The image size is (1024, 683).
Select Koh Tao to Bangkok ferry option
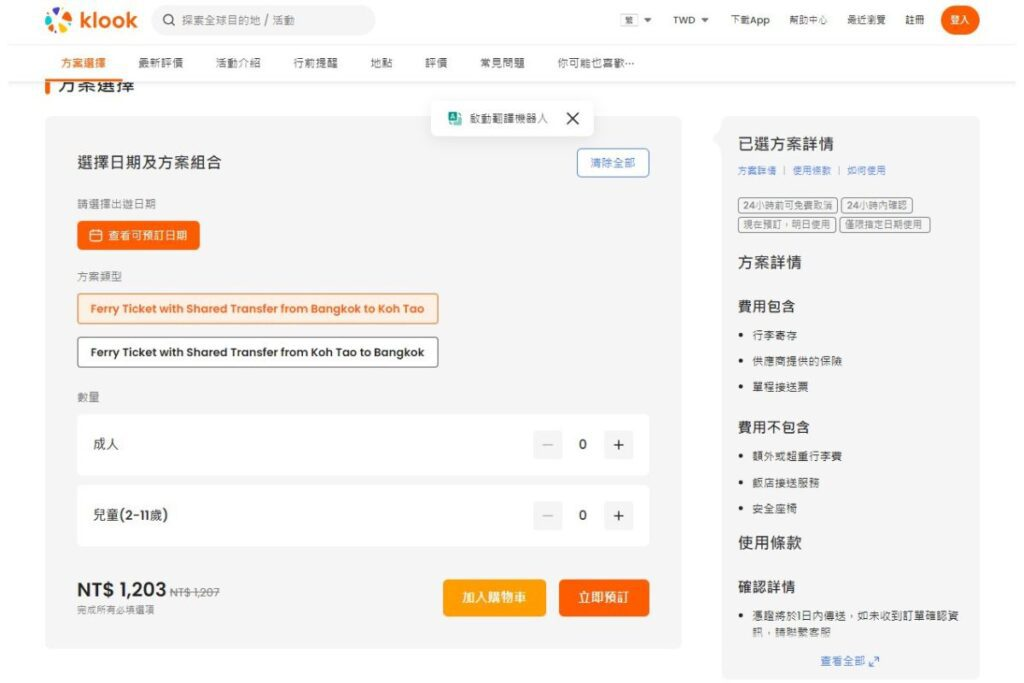(257, 352)
